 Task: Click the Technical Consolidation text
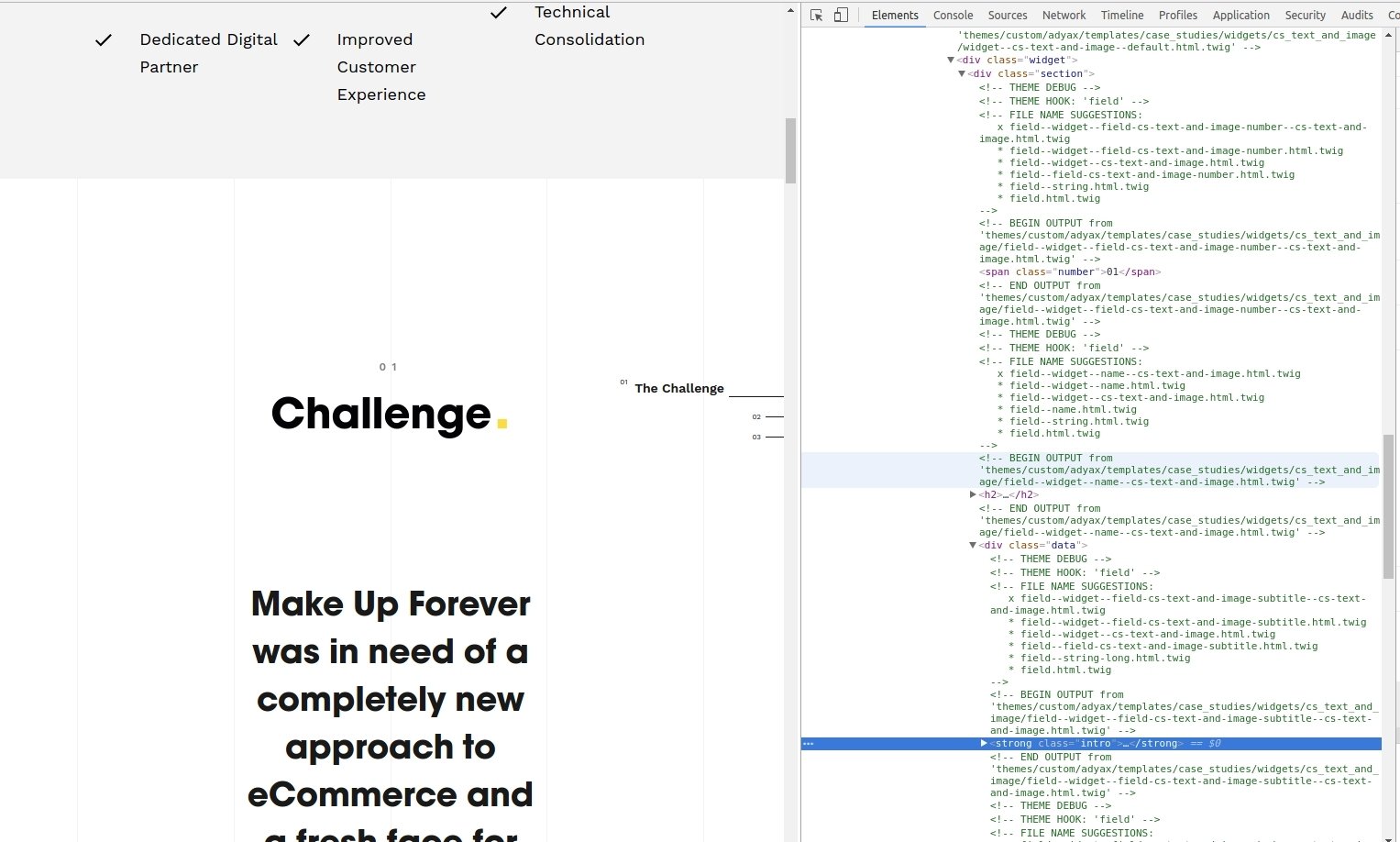[590, 26]
